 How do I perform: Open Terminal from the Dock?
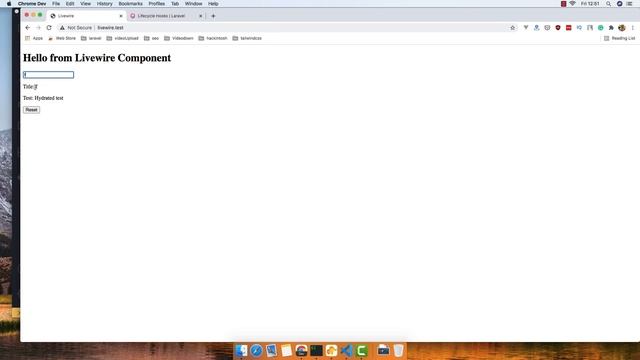click(x=316, y=351)
